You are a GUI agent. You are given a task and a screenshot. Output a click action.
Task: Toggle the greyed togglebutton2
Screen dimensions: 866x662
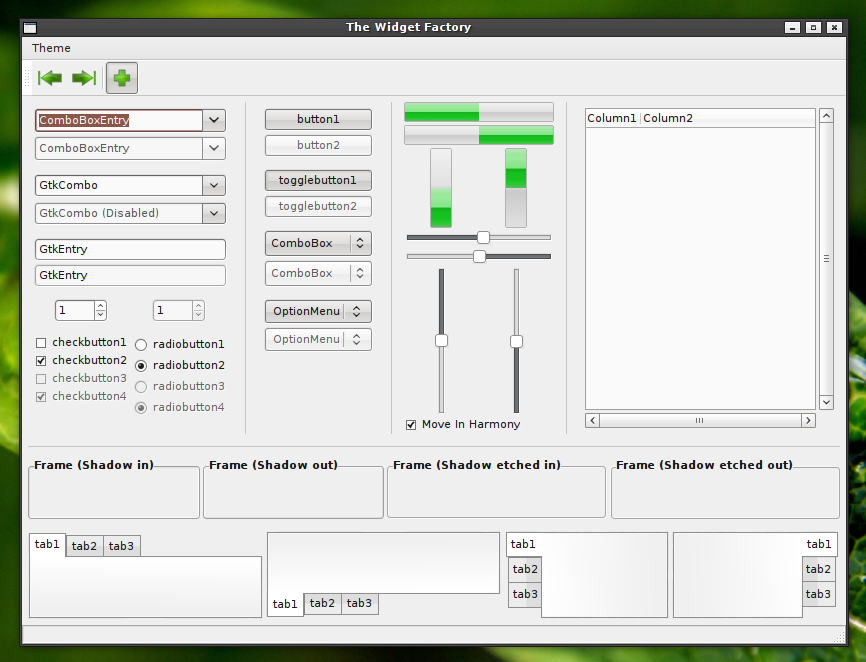point(318,206)
